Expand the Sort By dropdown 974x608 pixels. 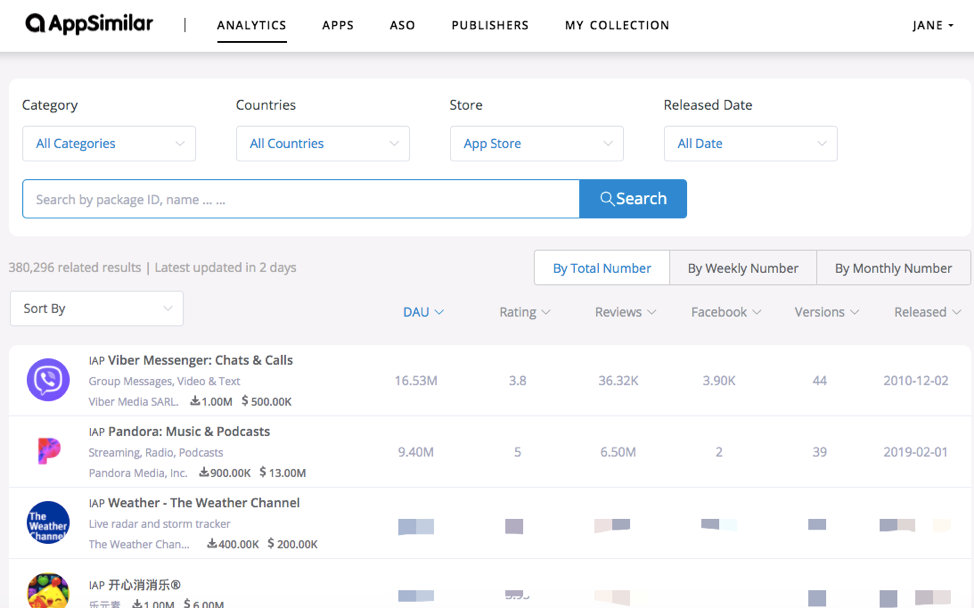97,309
